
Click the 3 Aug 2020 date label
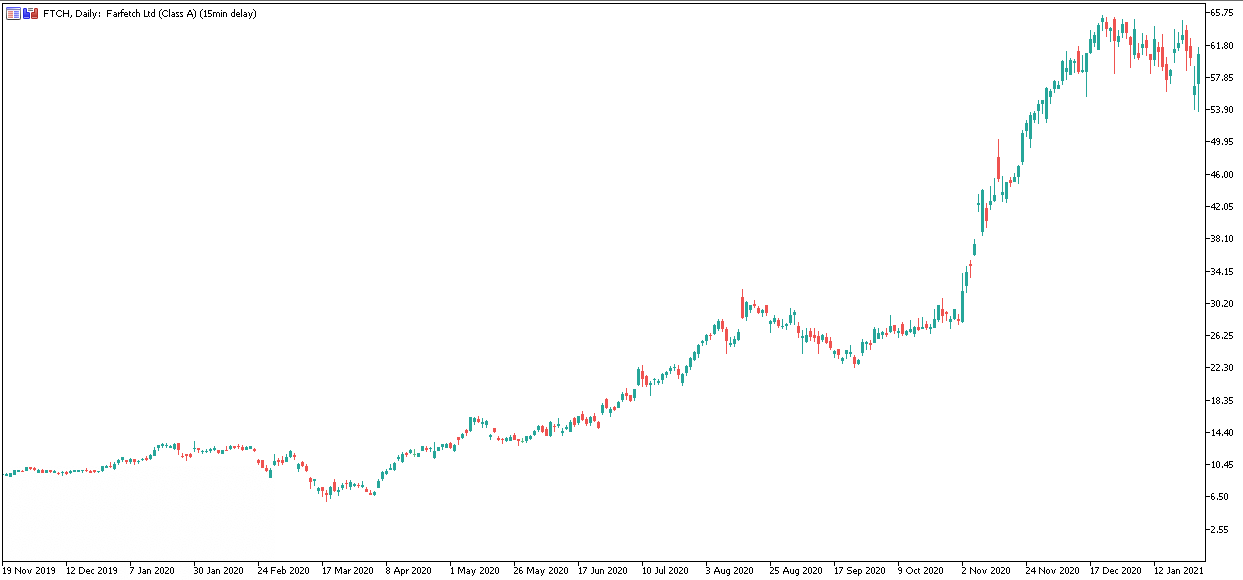pyautogui.click(x=730, y=570)
